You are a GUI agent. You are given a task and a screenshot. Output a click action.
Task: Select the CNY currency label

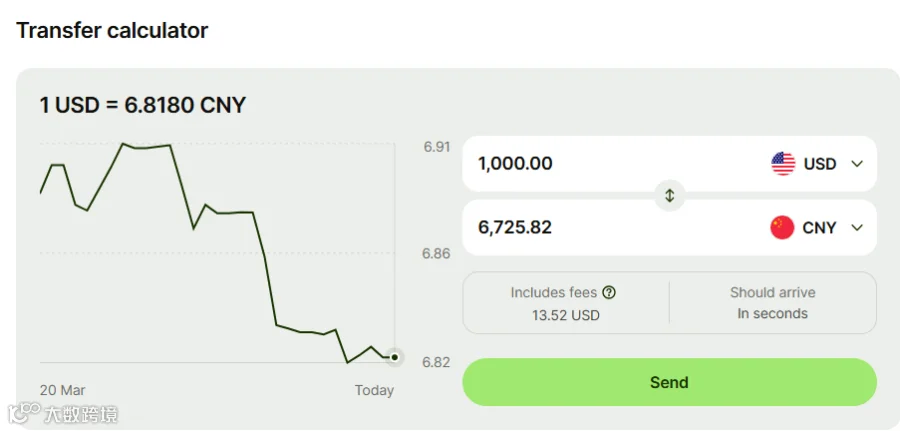[x=819, y=228]
